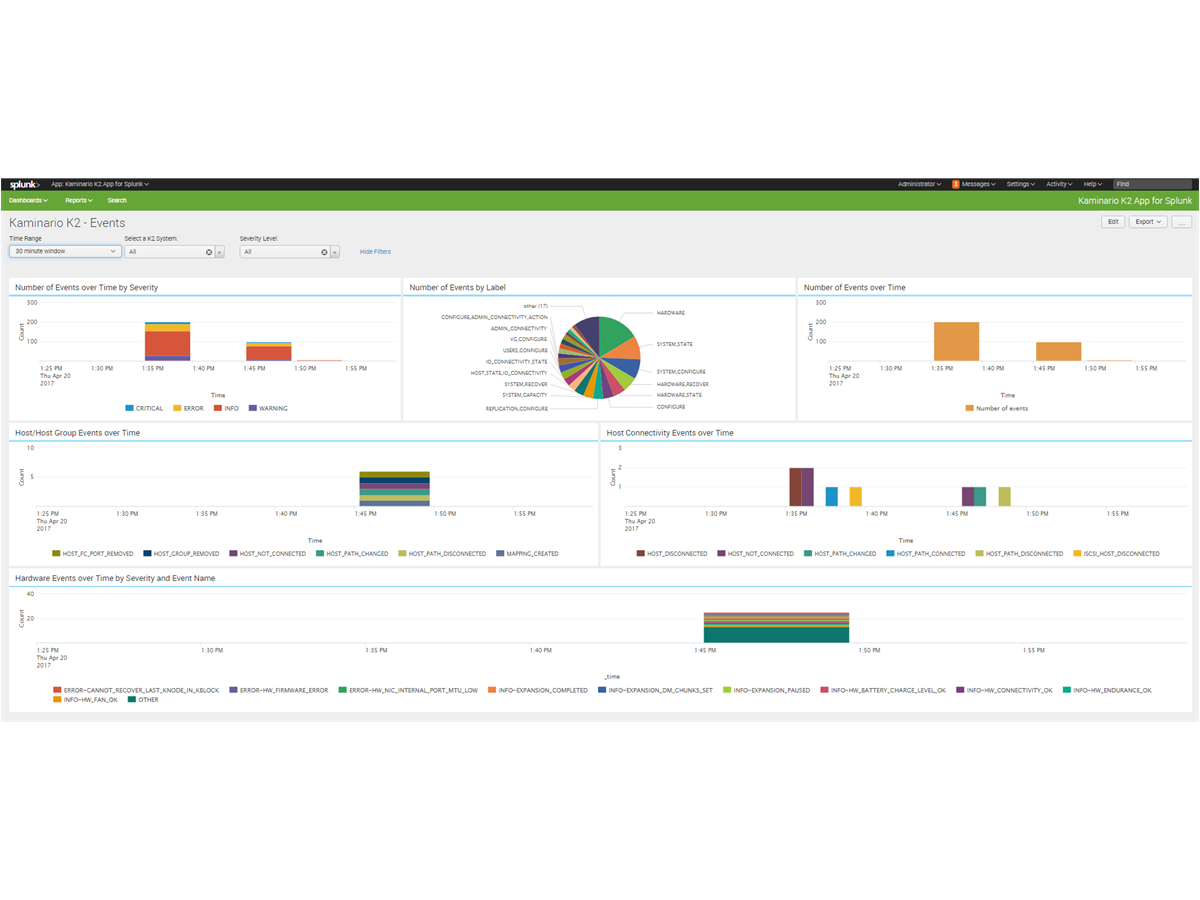The width and height of the screenshot is (1200, 900).
Task: Toggle the WARNING series in severity legend
Action: [x=272, y=408]
